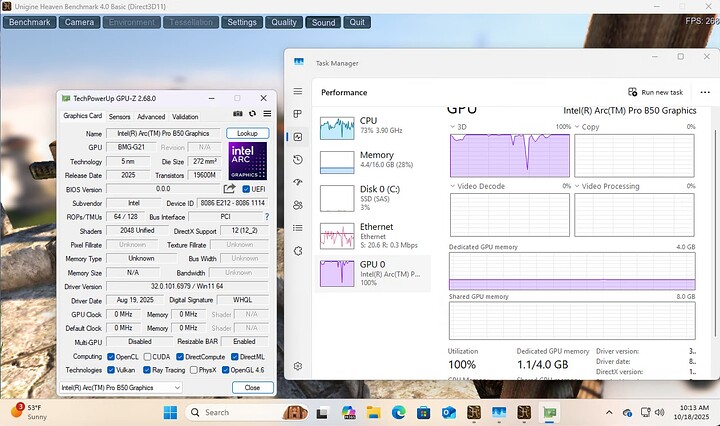Click Close button in GPU-Z
This screenshot has height=426, width=720.
[x=253, y=387]
